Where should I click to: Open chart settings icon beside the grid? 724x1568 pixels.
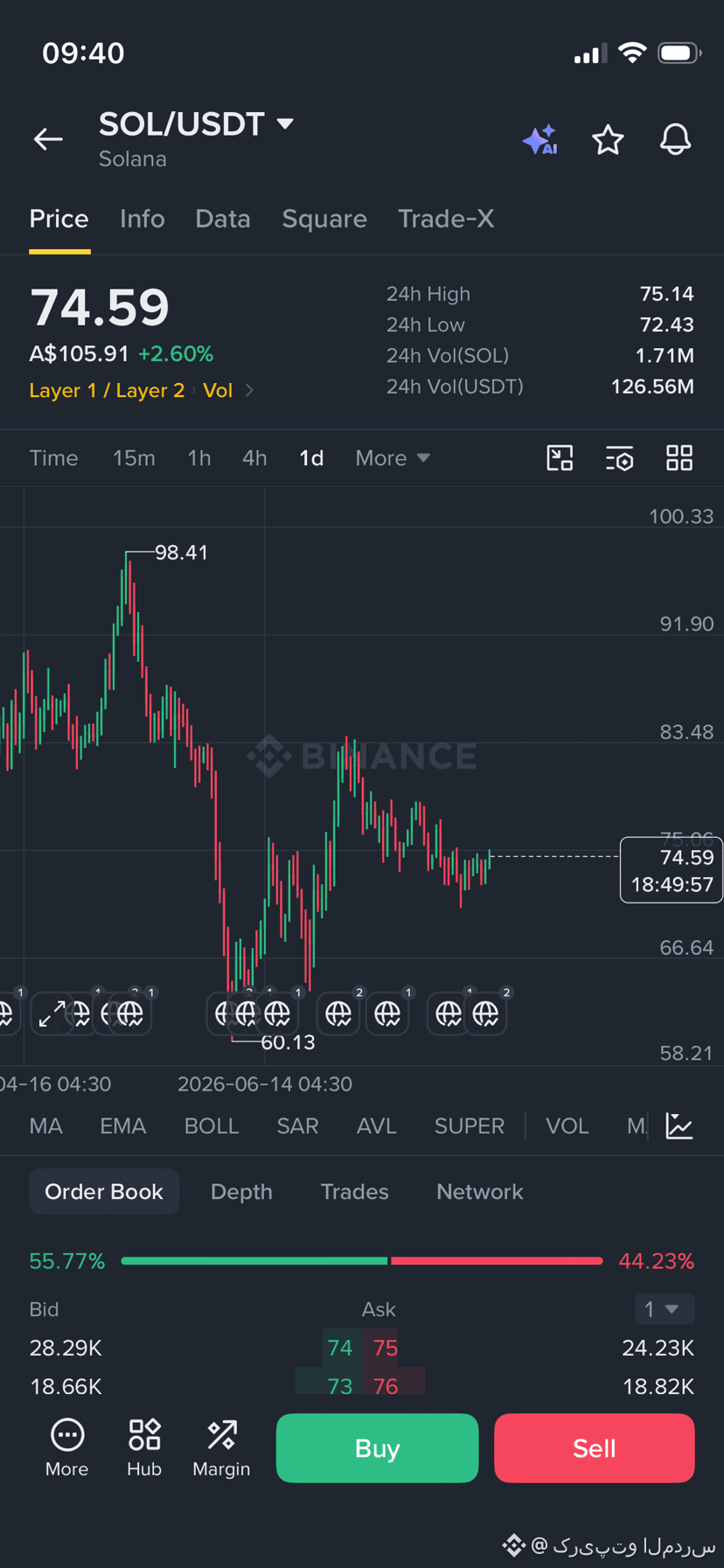619,457
